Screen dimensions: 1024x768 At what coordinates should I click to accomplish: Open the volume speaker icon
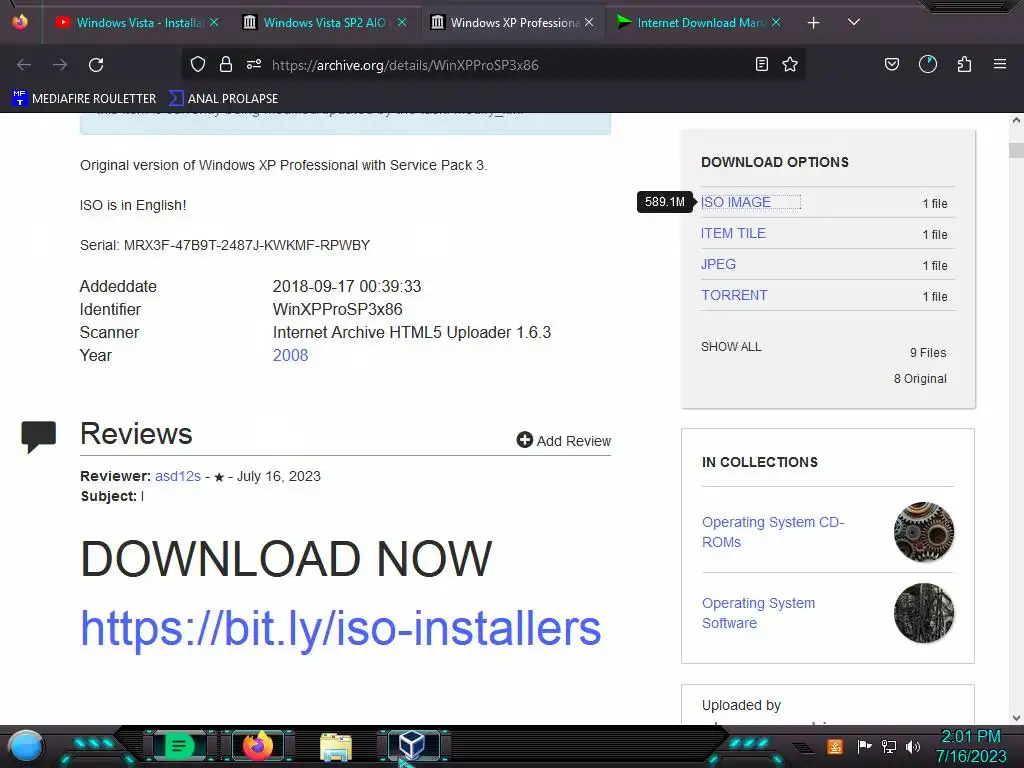tap(913, 746)
